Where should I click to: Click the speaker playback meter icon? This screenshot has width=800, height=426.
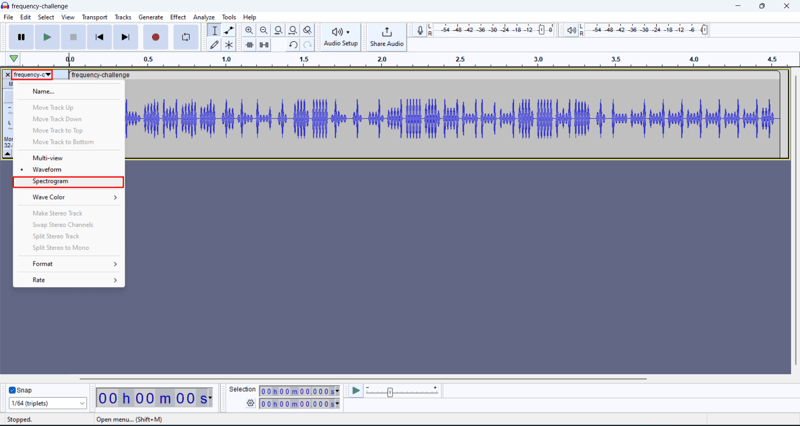[571, 31]
